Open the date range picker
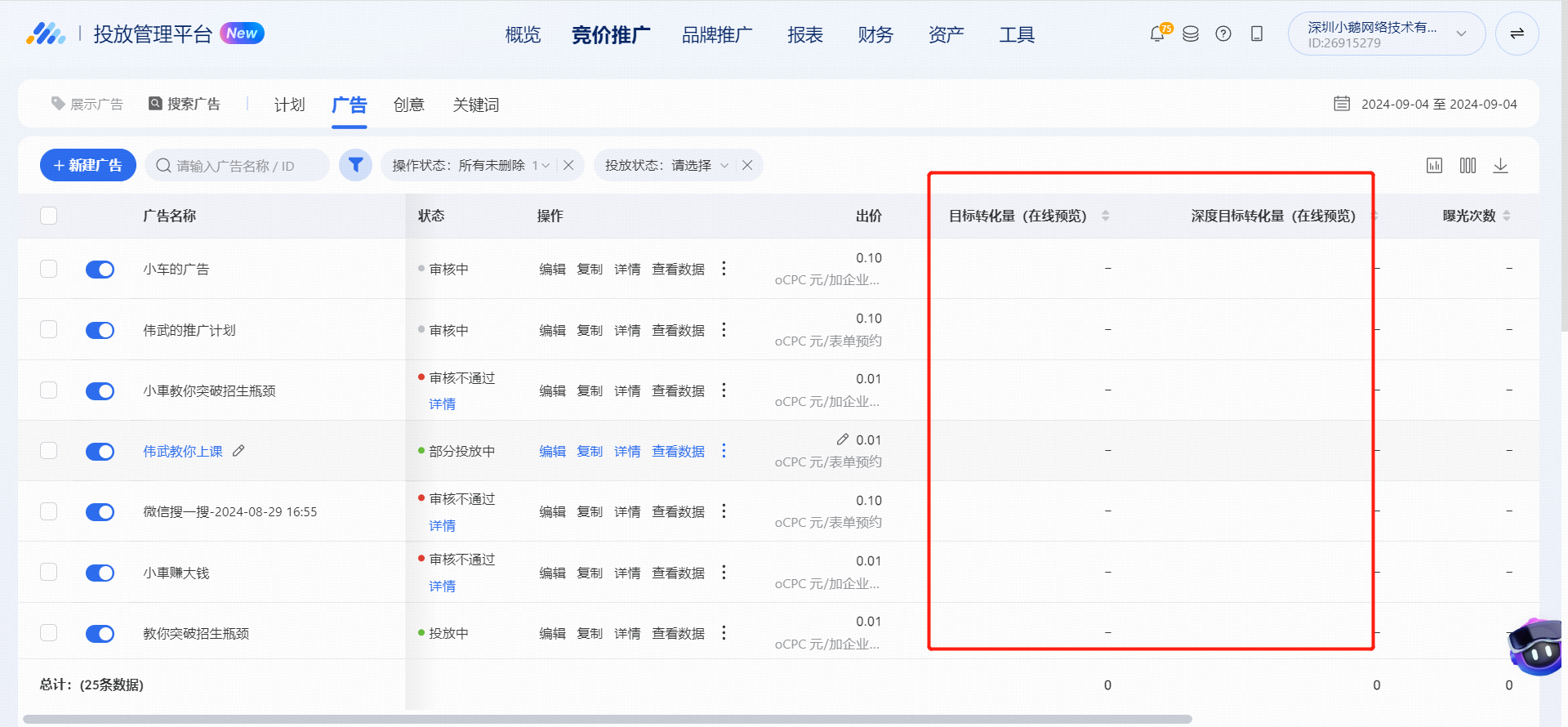Screen dimensions: 1568x727 coord(1425,104)
